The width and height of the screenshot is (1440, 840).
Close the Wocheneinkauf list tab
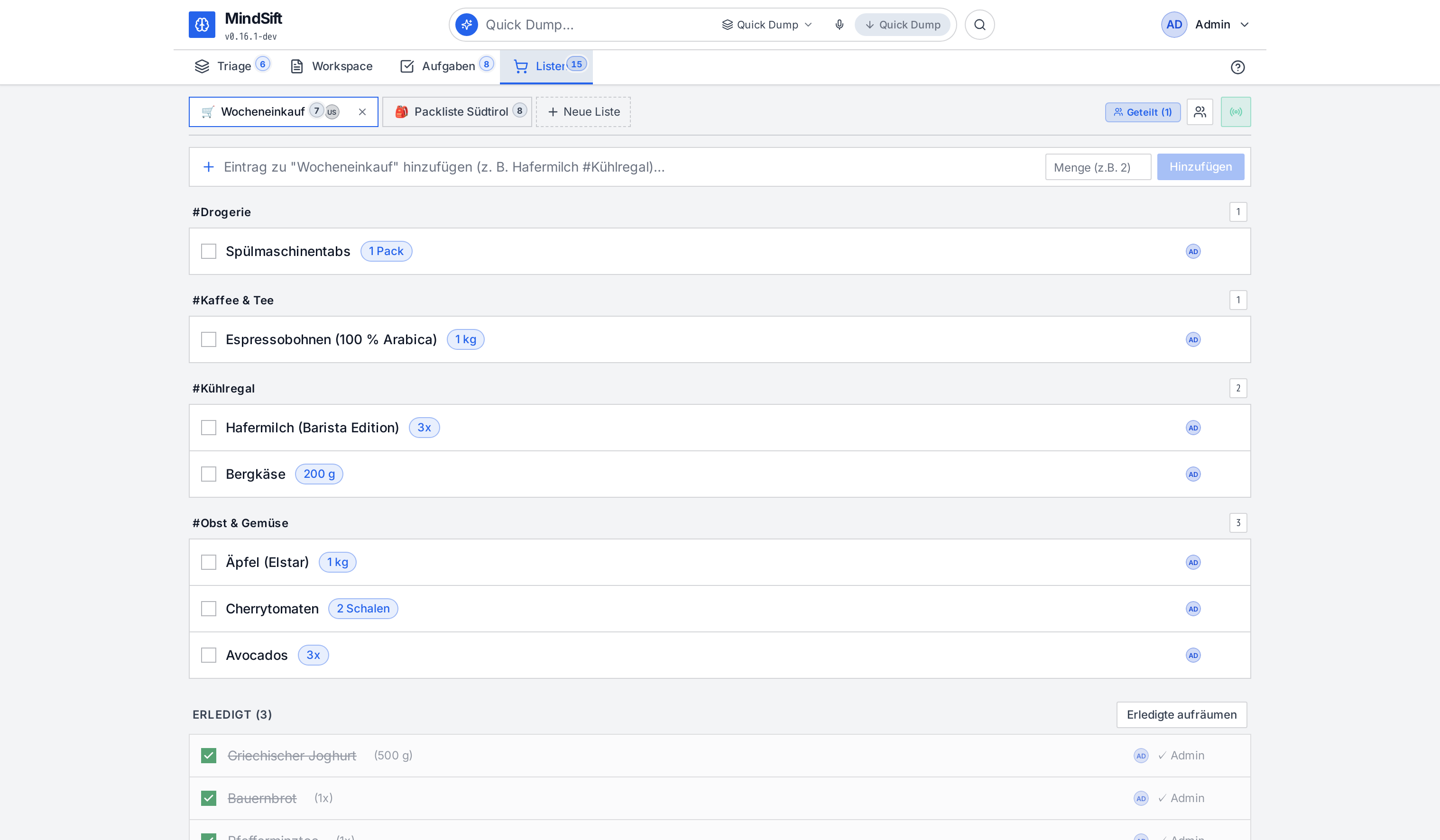tap(362, 112)
